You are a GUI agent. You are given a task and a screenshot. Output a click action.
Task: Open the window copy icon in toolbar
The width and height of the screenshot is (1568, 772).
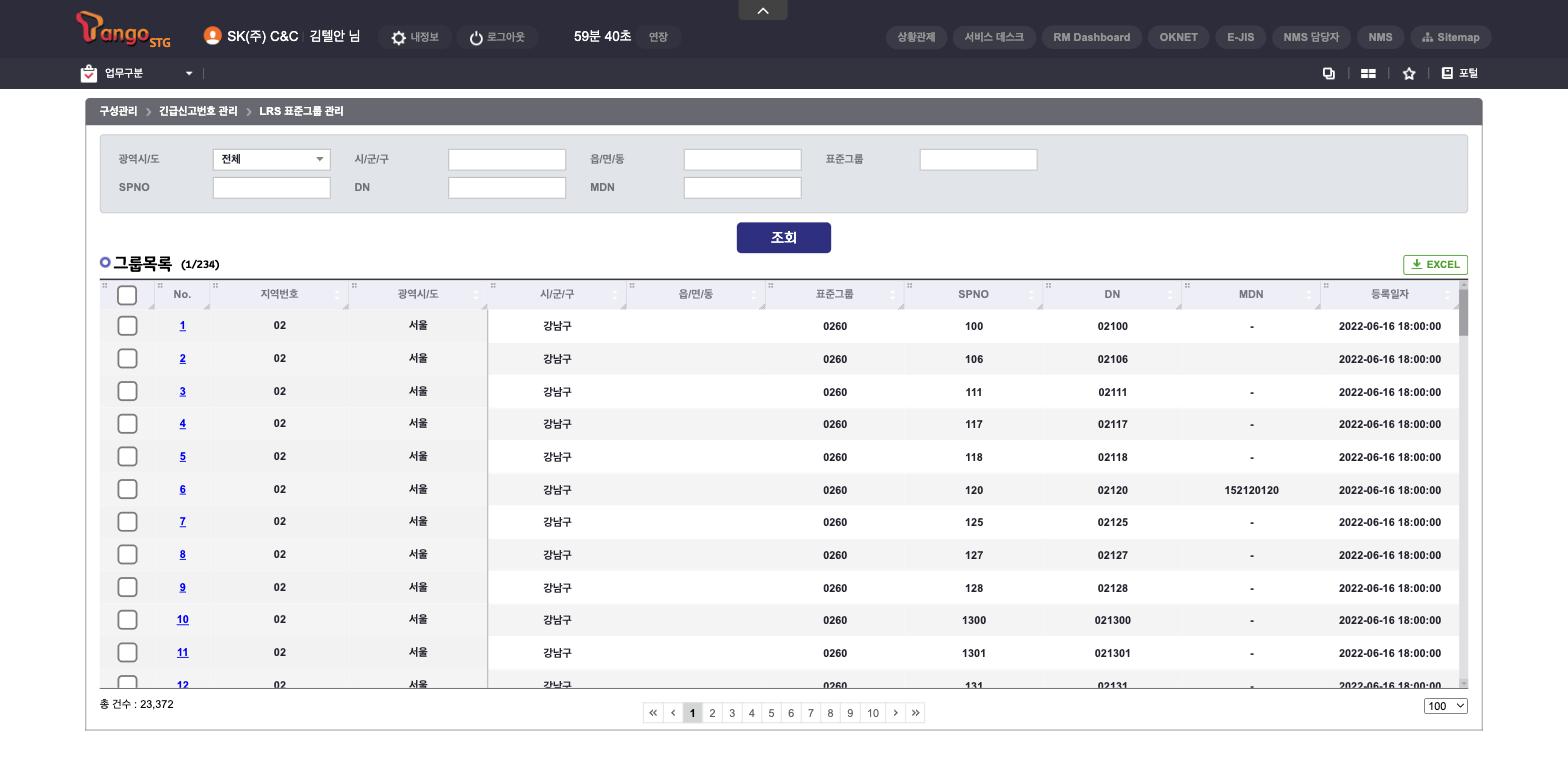tap(1329, 73)
